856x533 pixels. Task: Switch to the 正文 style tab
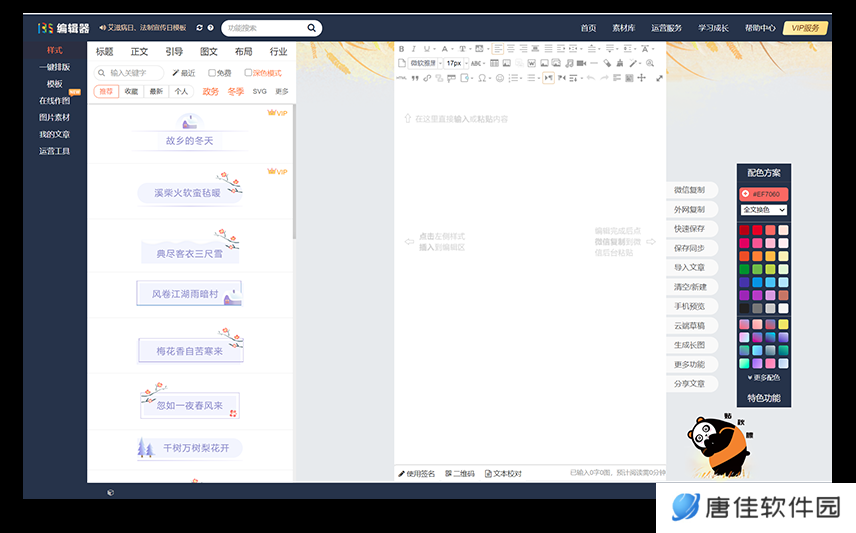tap(139, 51)
